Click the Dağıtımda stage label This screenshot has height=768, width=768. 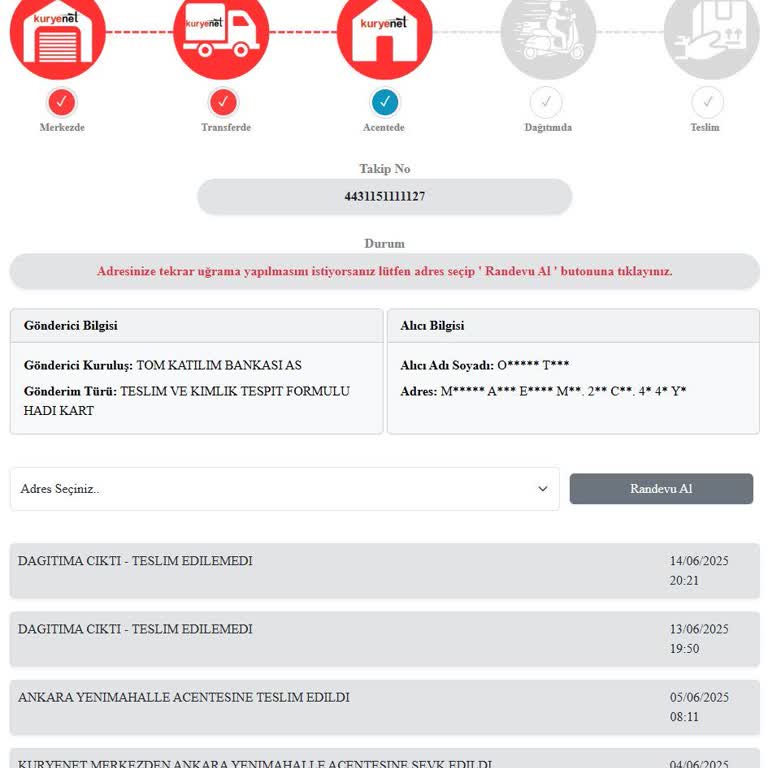(x=548, y=127)
